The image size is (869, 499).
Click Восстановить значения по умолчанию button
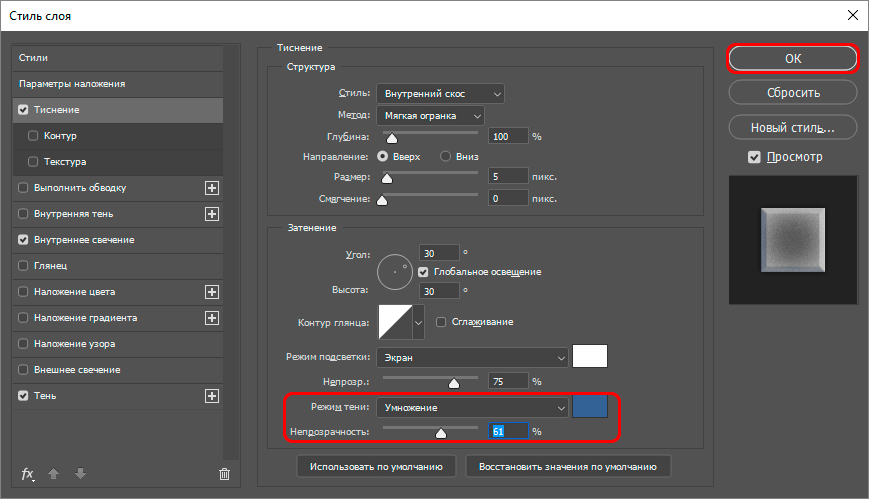tap(568, 467)
